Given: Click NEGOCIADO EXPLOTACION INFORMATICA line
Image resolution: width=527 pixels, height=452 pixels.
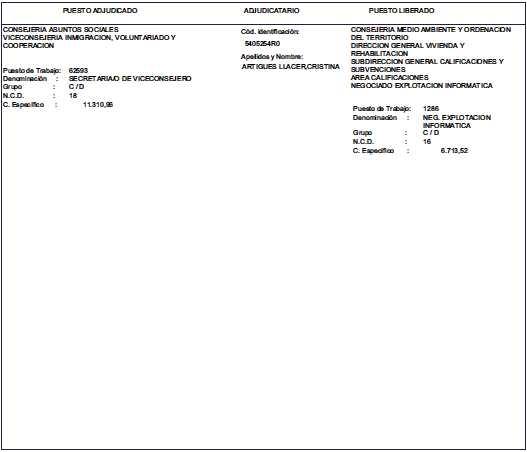Looking at the screenshot, I should coord(421,86).
